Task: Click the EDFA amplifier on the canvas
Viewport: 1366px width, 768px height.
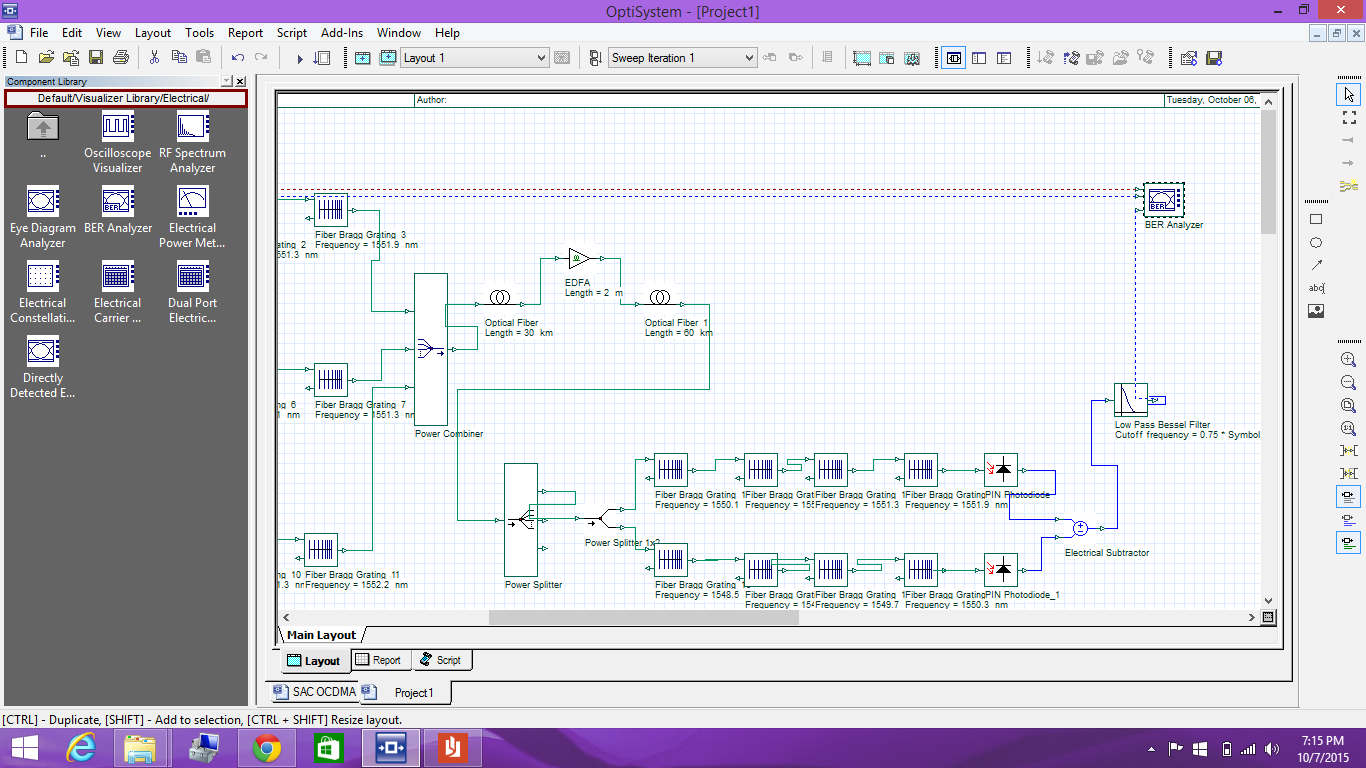Action: [x=580, y=258]
